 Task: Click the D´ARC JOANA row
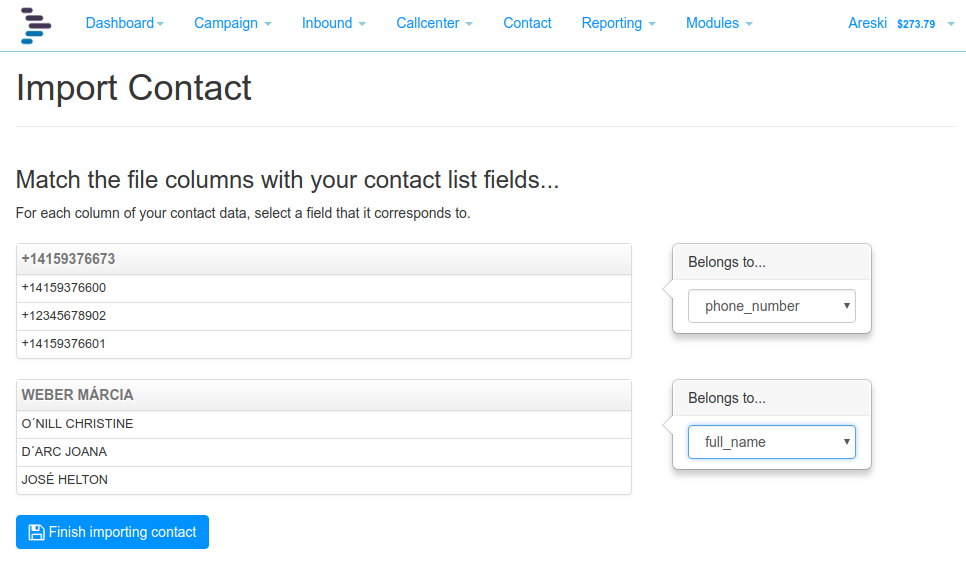(x=323, y=452)
